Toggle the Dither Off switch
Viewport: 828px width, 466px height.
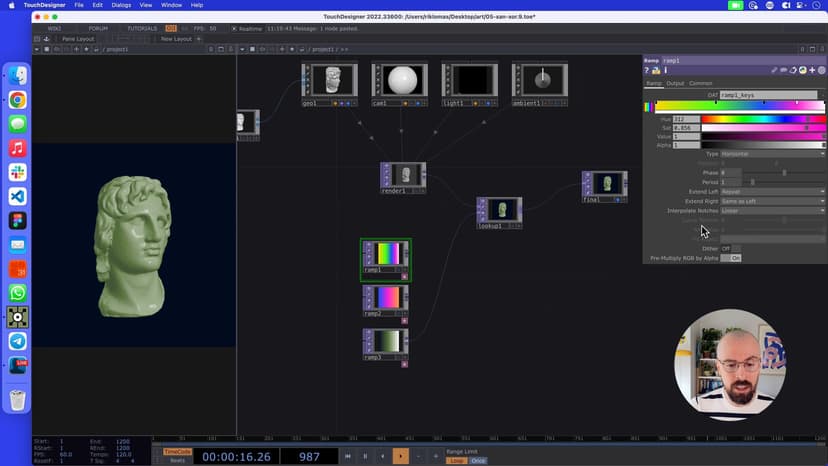point(726,248)
